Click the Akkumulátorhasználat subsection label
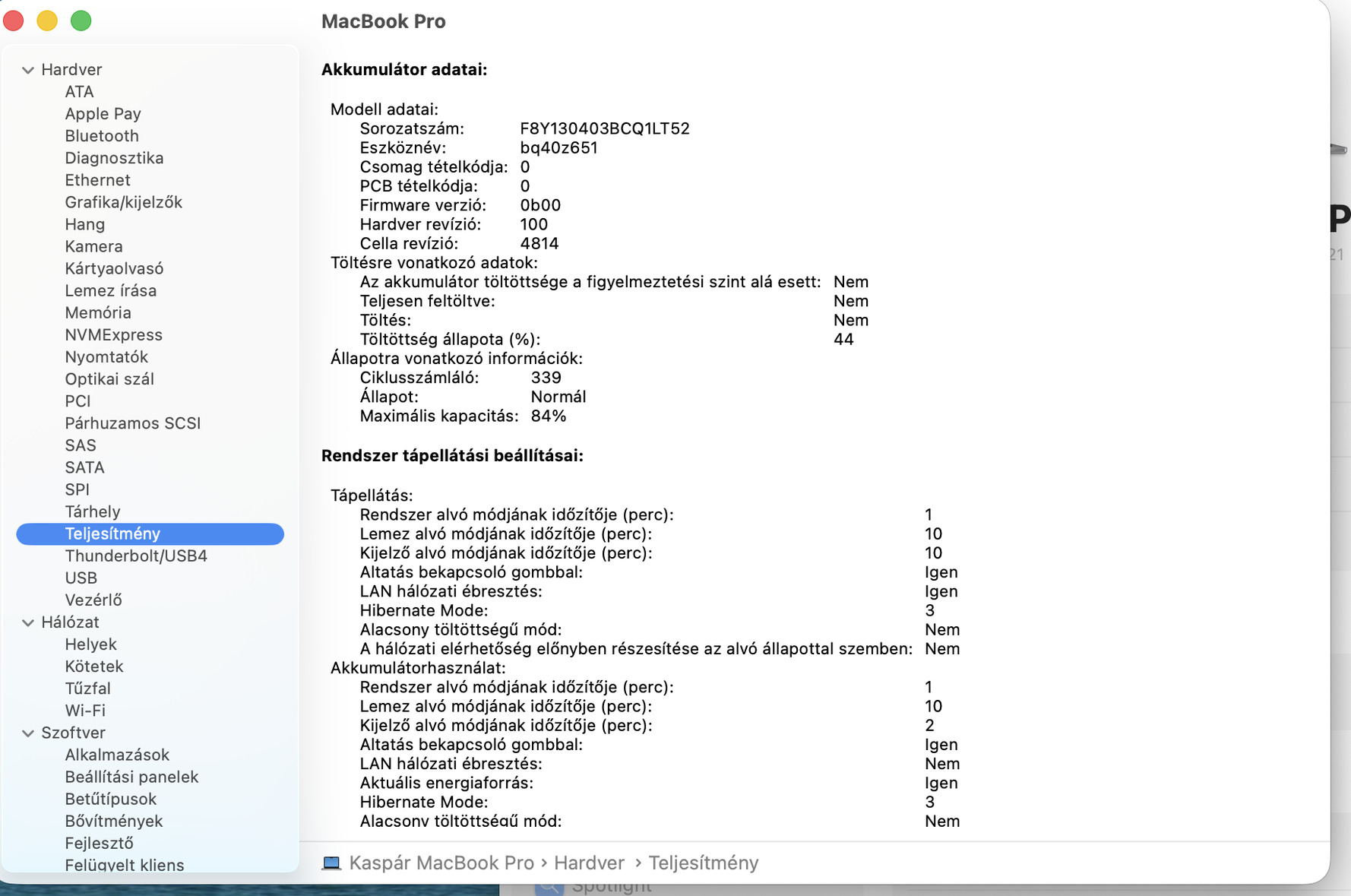 (x=418, y=668)
